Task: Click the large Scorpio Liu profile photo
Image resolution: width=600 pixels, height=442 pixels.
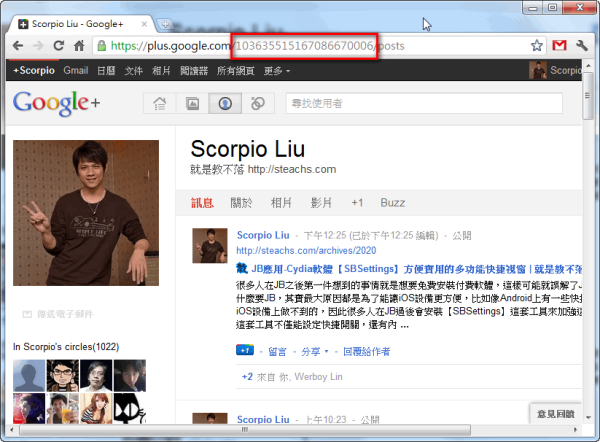Action: point(86,213)
